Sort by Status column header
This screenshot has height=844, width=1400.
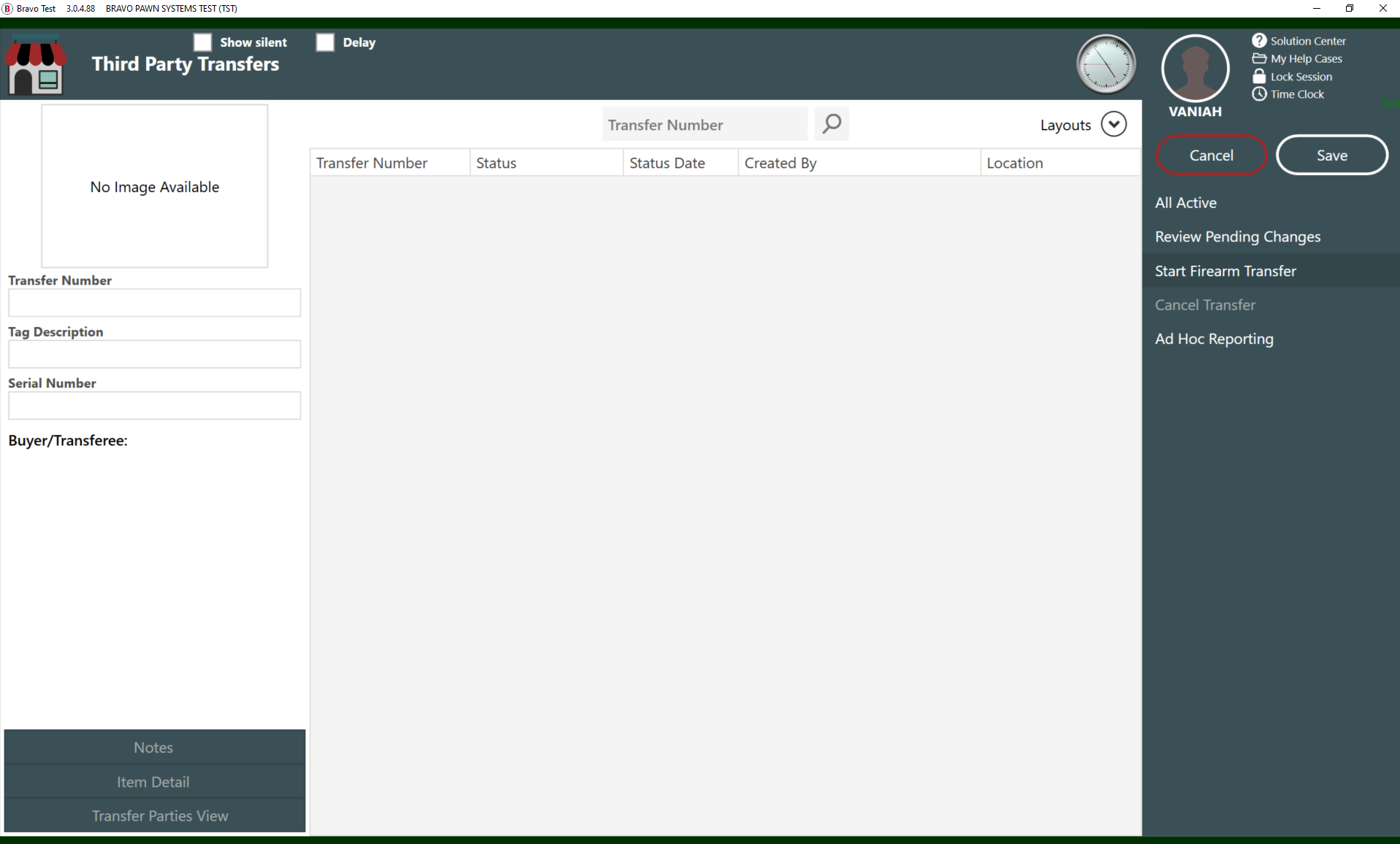pyautogui.click(x=546, y=163)
